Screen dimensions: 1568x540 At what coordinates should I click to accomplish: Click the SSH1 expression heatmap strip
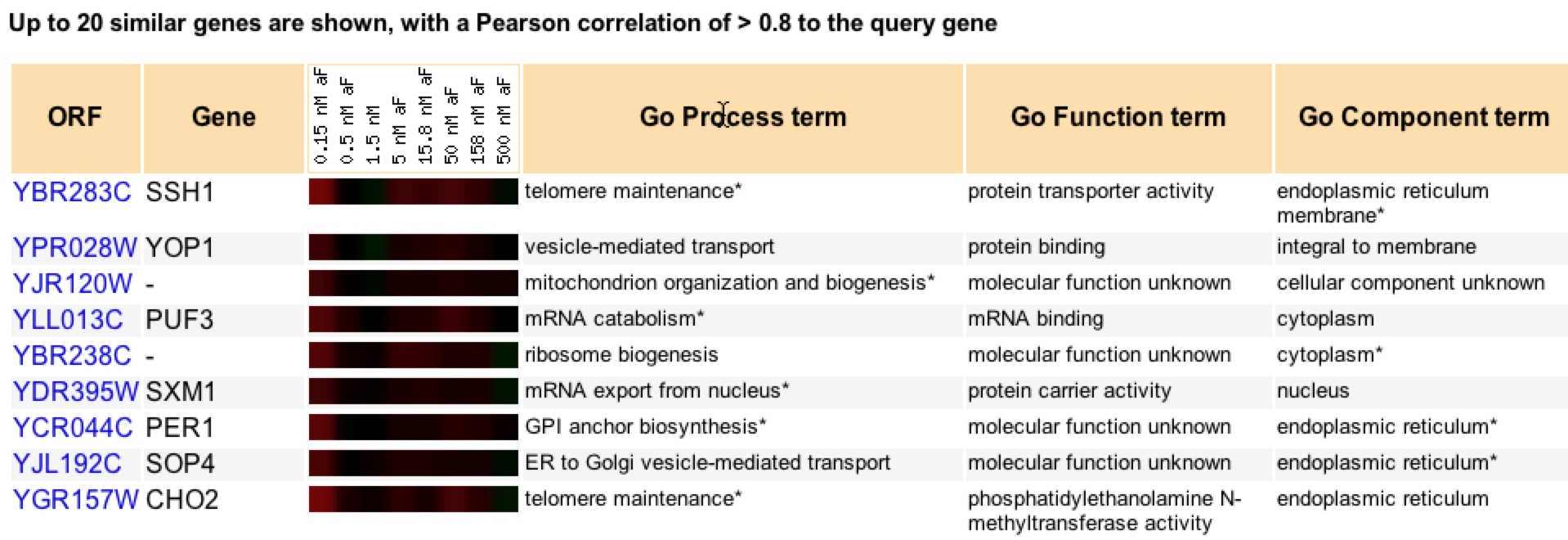[414, 191]
